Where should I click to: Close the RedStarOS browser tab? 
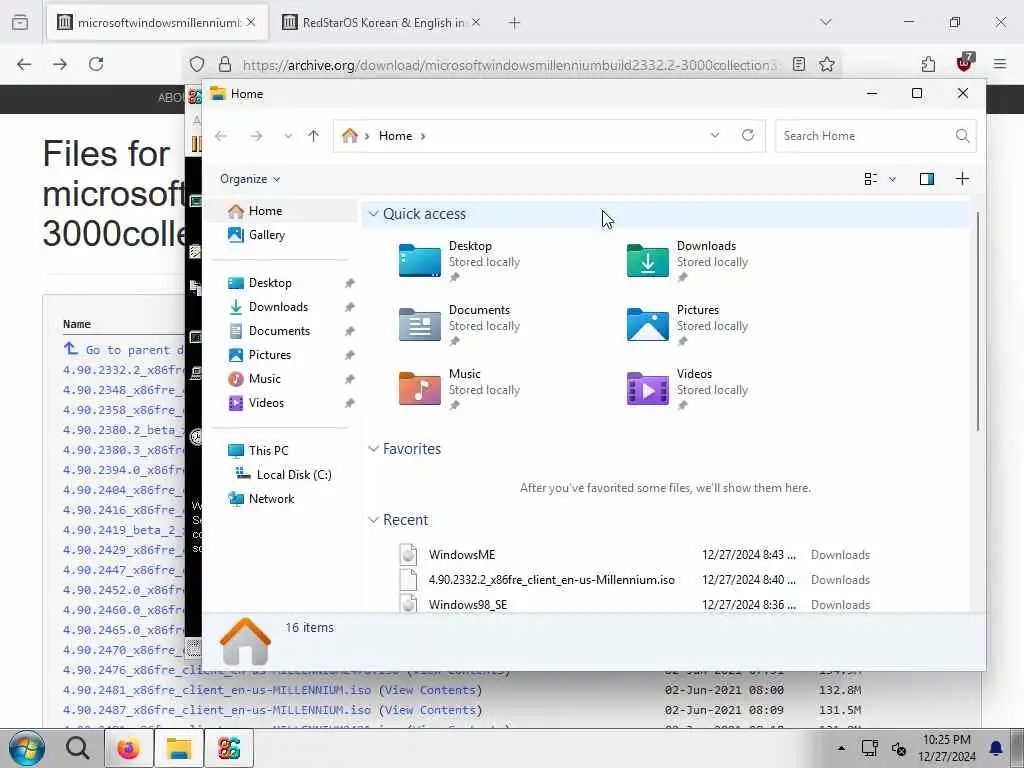[x=476, y=23]
